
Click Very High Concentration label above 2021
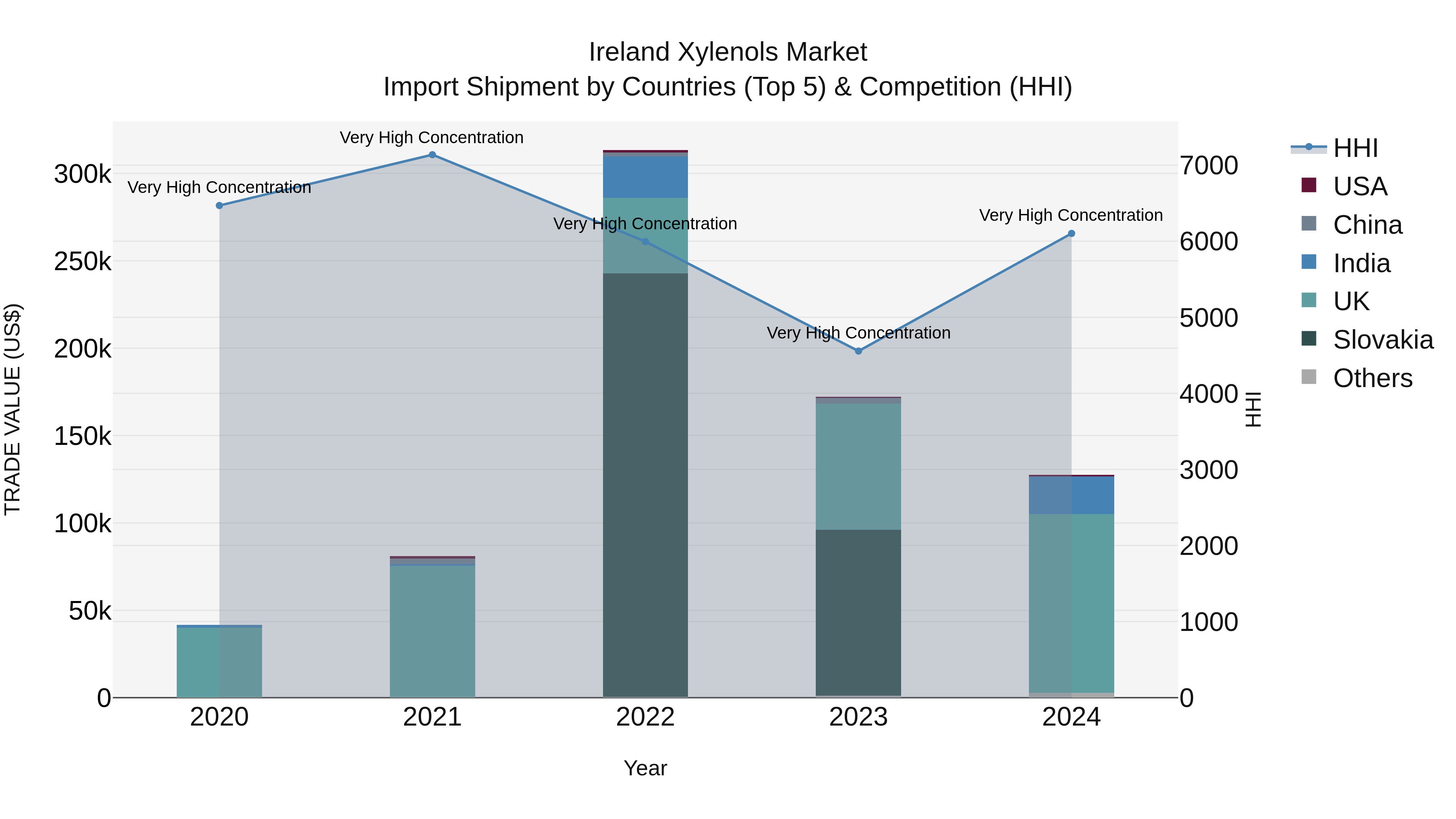tap(432, 138)
